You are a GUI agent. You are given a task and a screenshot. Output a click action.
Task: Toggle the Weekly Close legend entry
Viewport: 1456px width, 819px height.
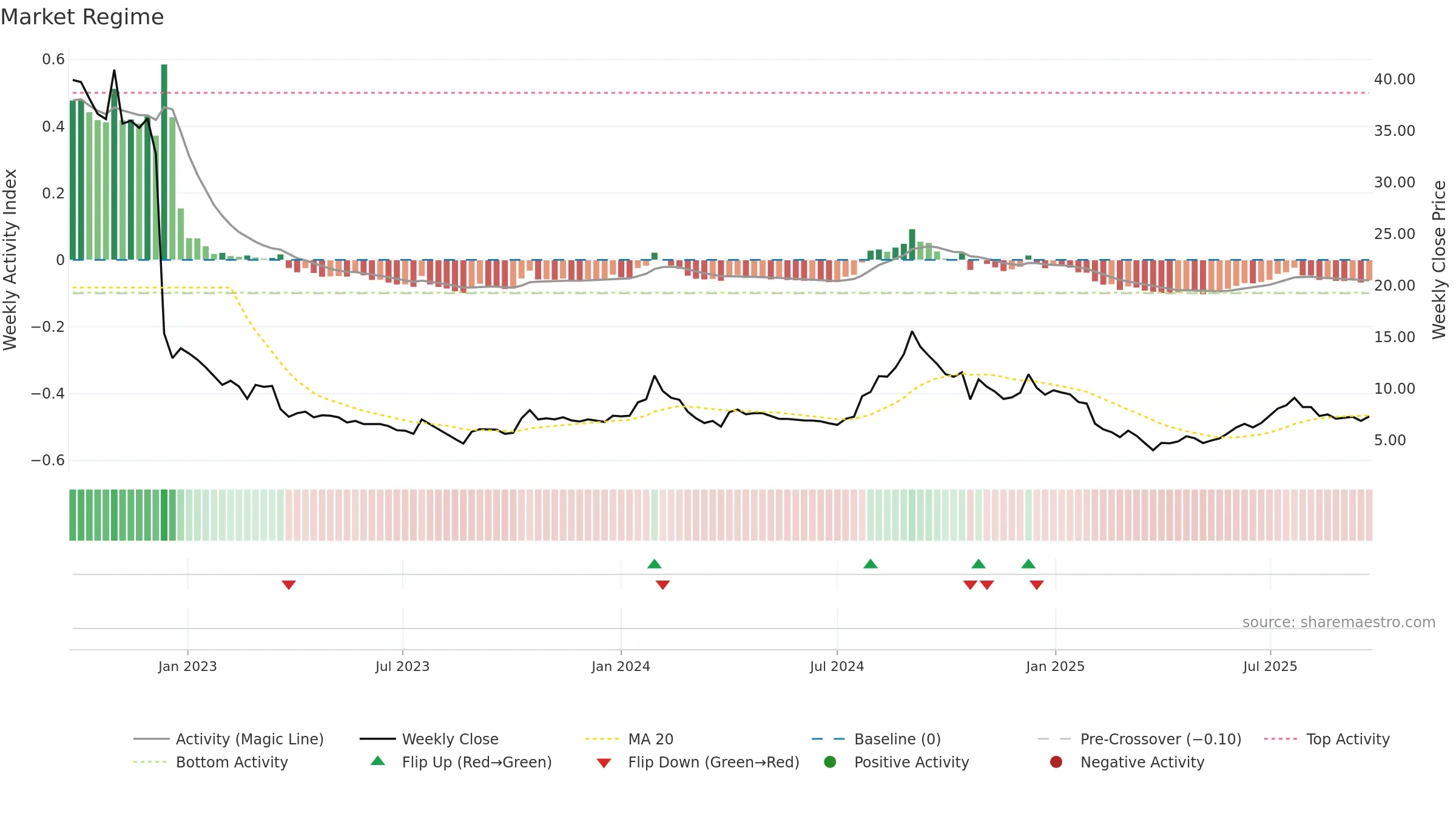tap(429, 739)
